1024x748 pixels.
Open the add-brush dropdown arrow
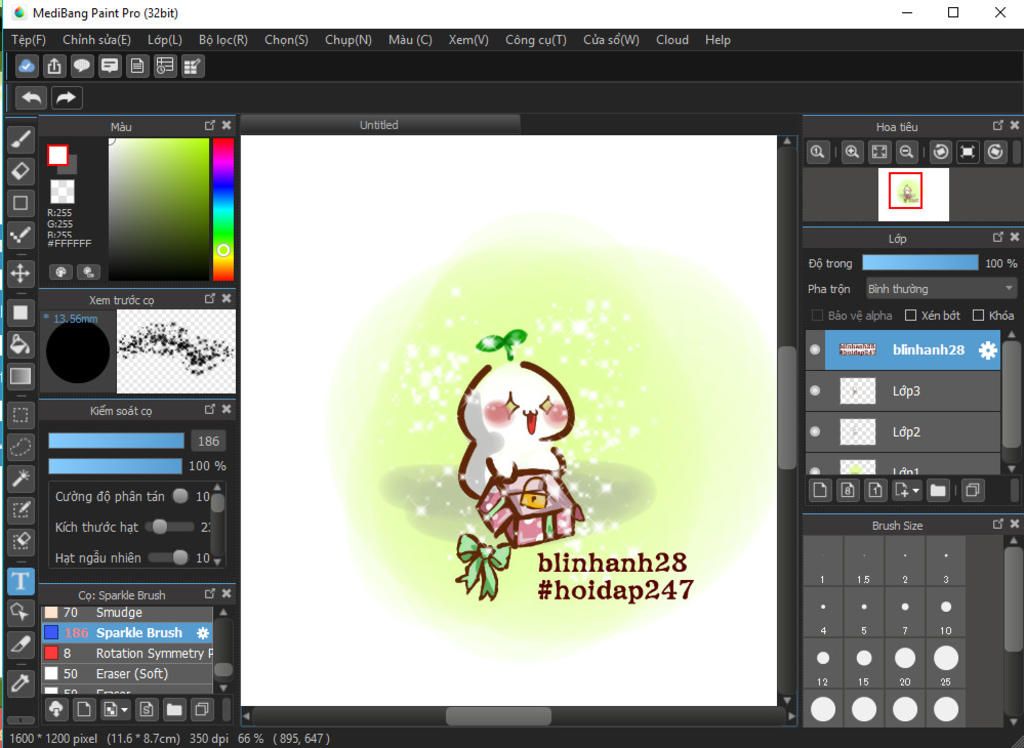click(124, 710)
